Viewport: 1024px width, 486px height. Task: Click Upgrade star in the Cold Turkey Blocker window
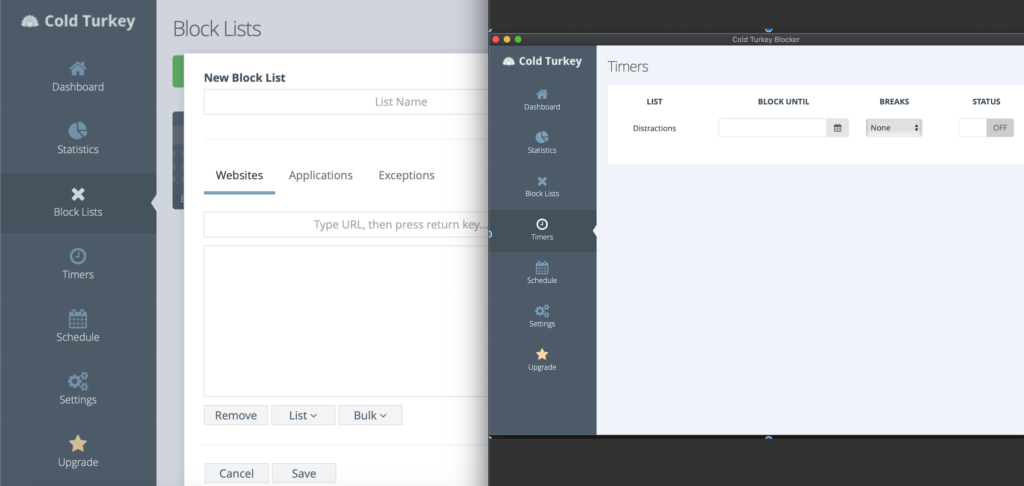point(542,355)
